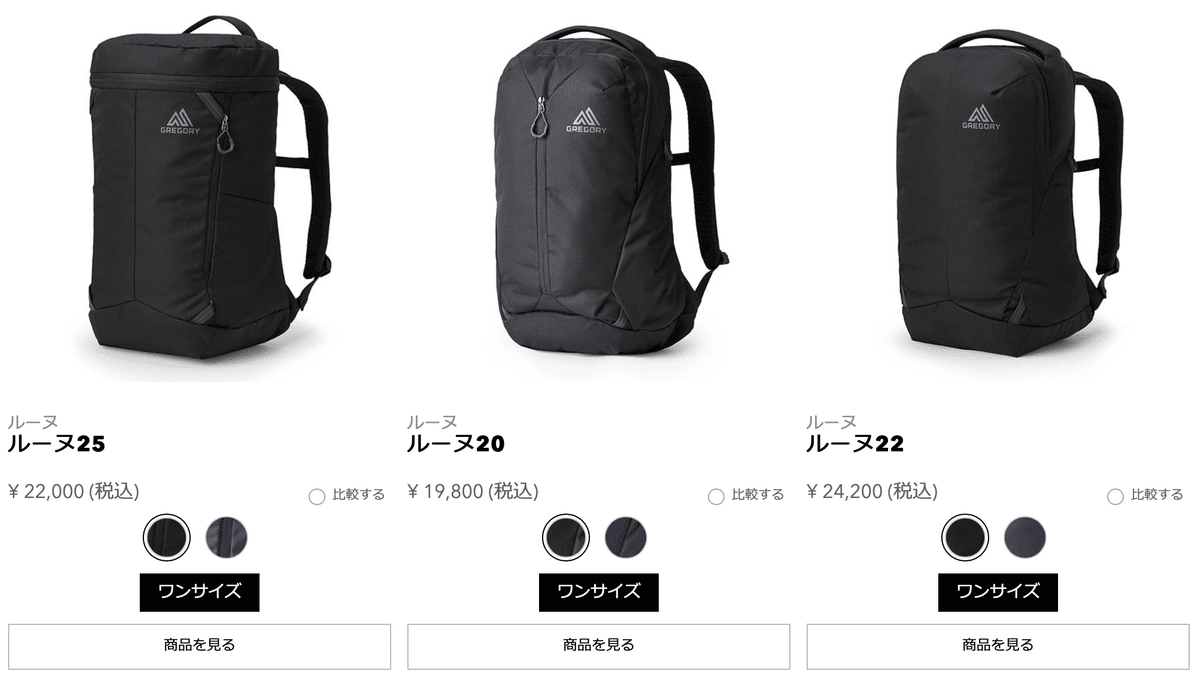Select gray color swatch for ルーヌ22

tap(1026, 538)
